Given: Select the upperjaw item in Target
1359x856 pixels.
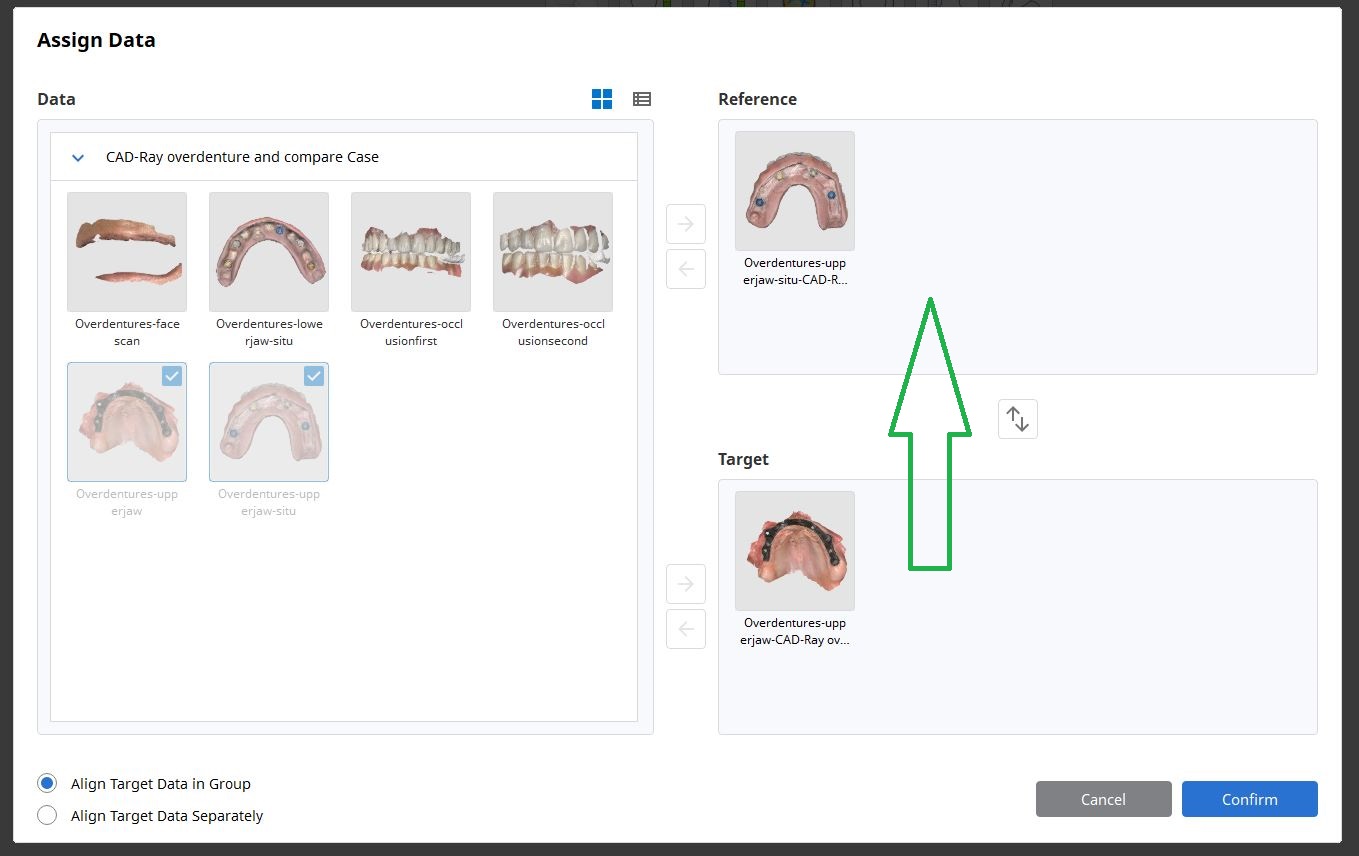Looking at the screenshot, I should coord(795,551).
